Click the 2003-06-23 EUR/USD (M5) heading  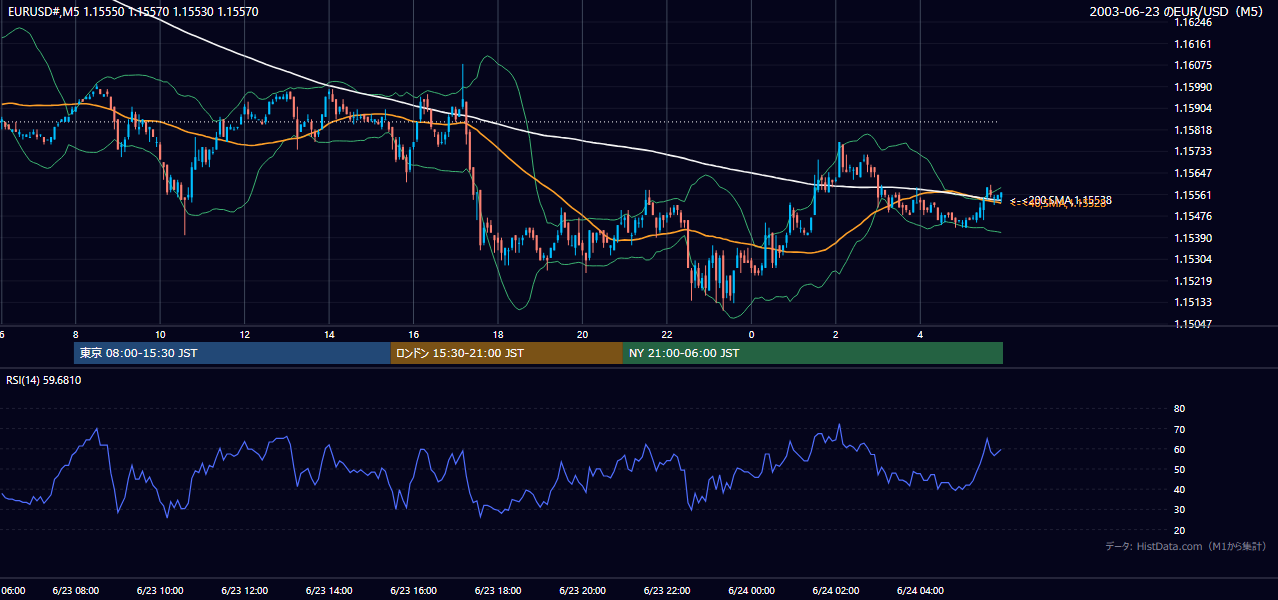click(1178, 11)
